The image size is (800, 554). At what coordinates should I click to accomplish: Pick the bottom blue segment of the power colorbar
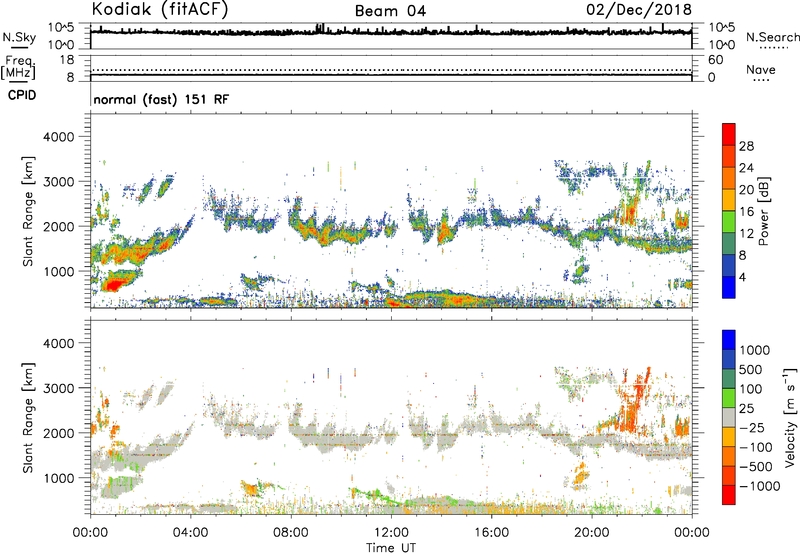click(x=729, y=287)
